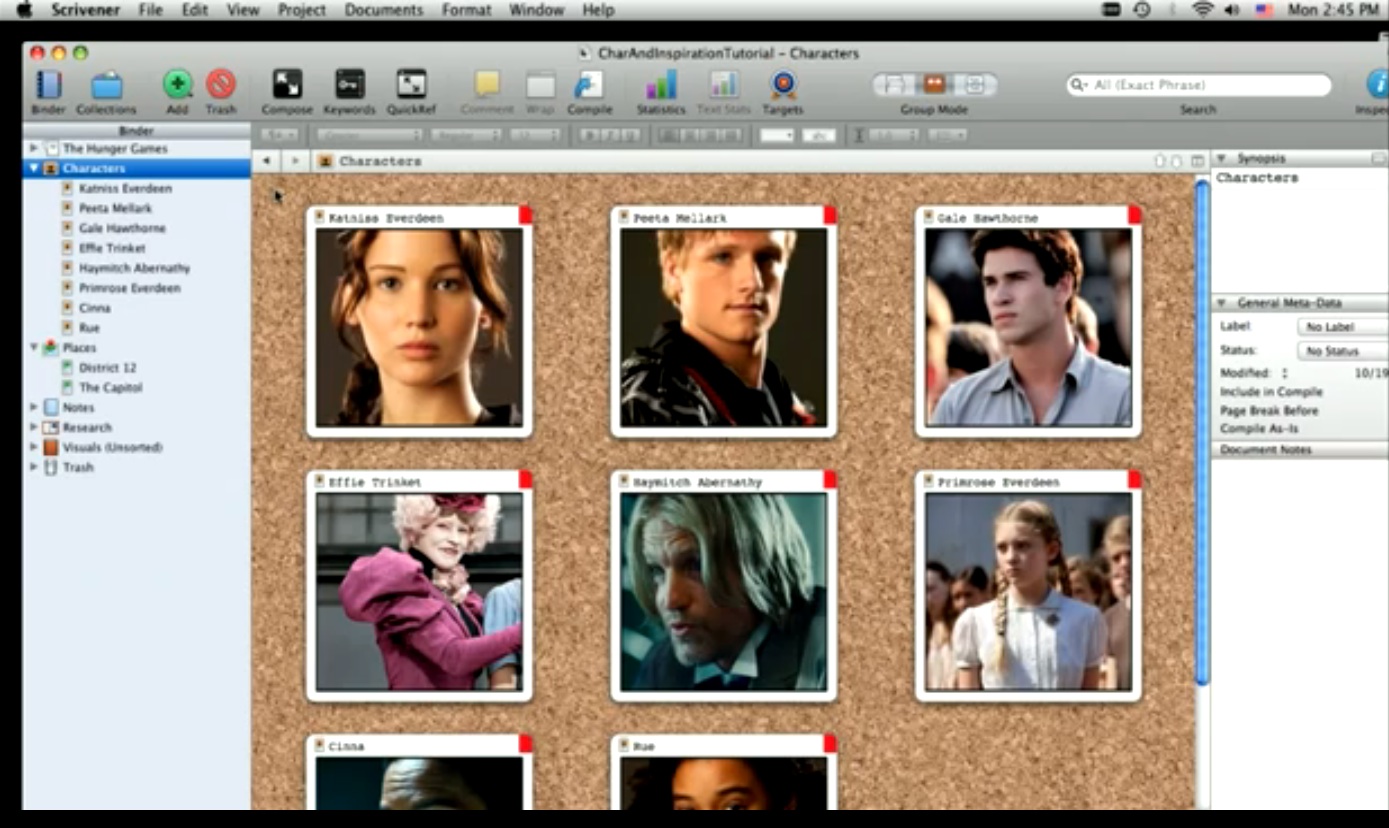Select Haymitch Abernathy in the binder
This screenshot has width=1389, height=828.
click(134, 268)
